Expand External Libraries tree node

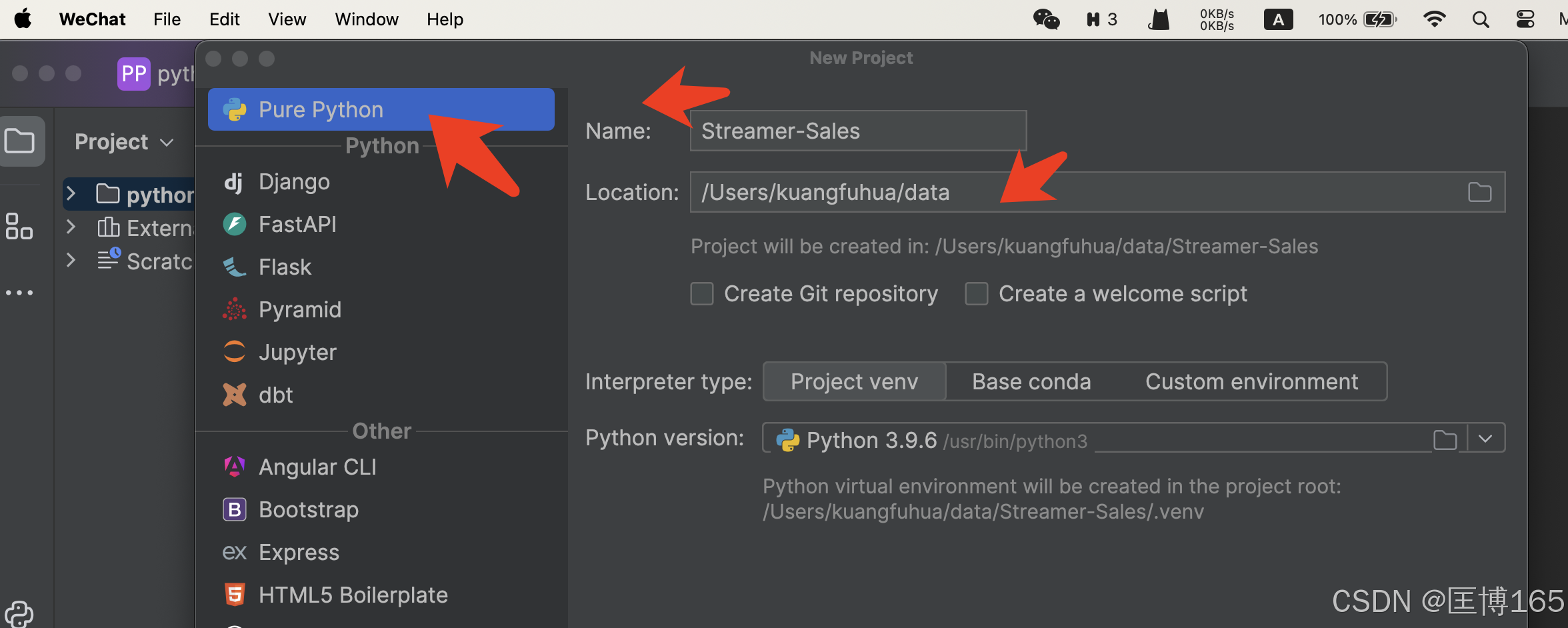click(x=71, y=227)
